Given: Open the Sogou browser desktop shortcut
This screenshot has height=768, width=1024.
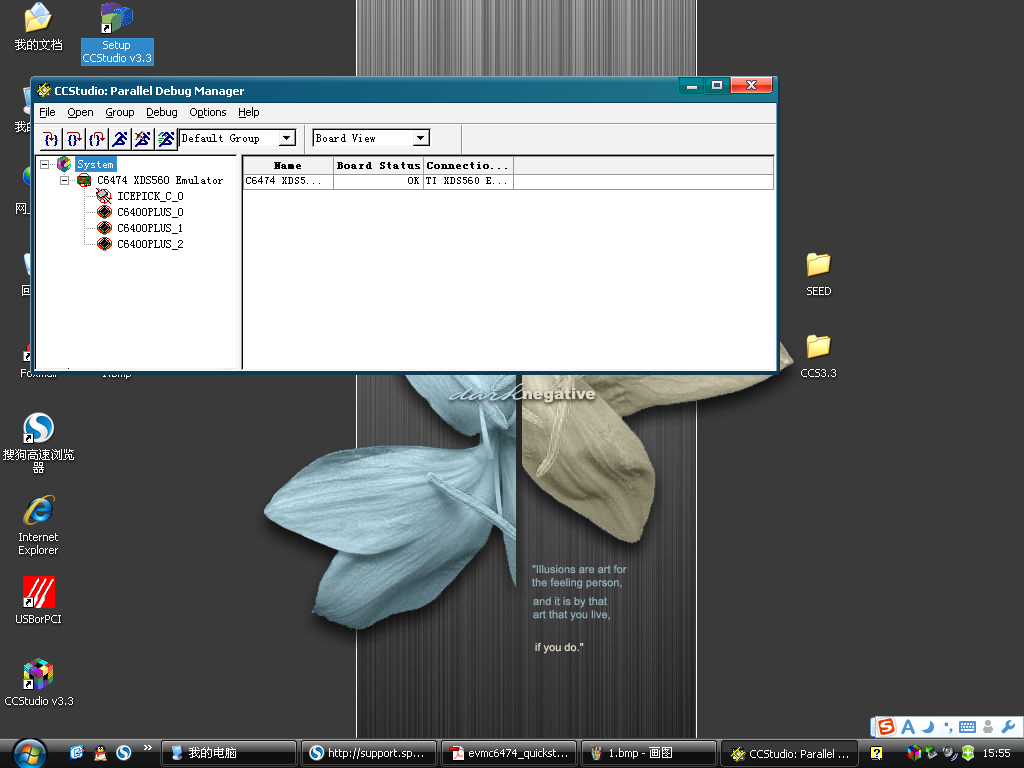Looking at the screenshot, I should (39, 443).
